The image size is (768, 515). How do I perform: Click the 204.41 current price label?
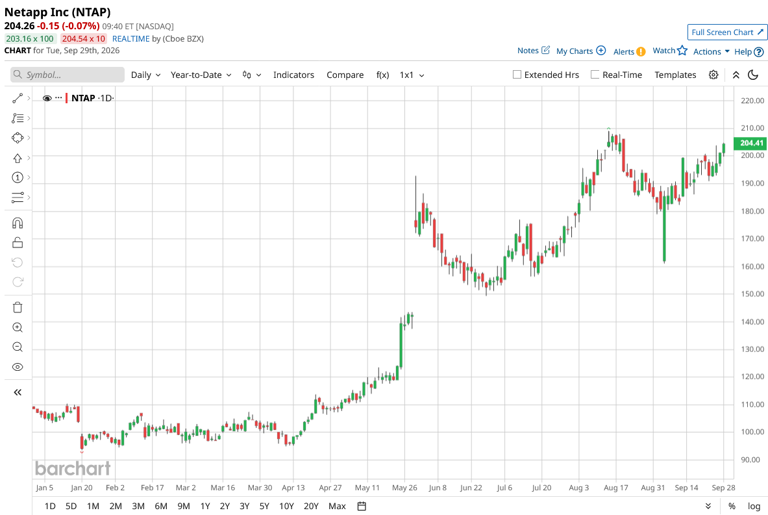(x=751, y=143)
